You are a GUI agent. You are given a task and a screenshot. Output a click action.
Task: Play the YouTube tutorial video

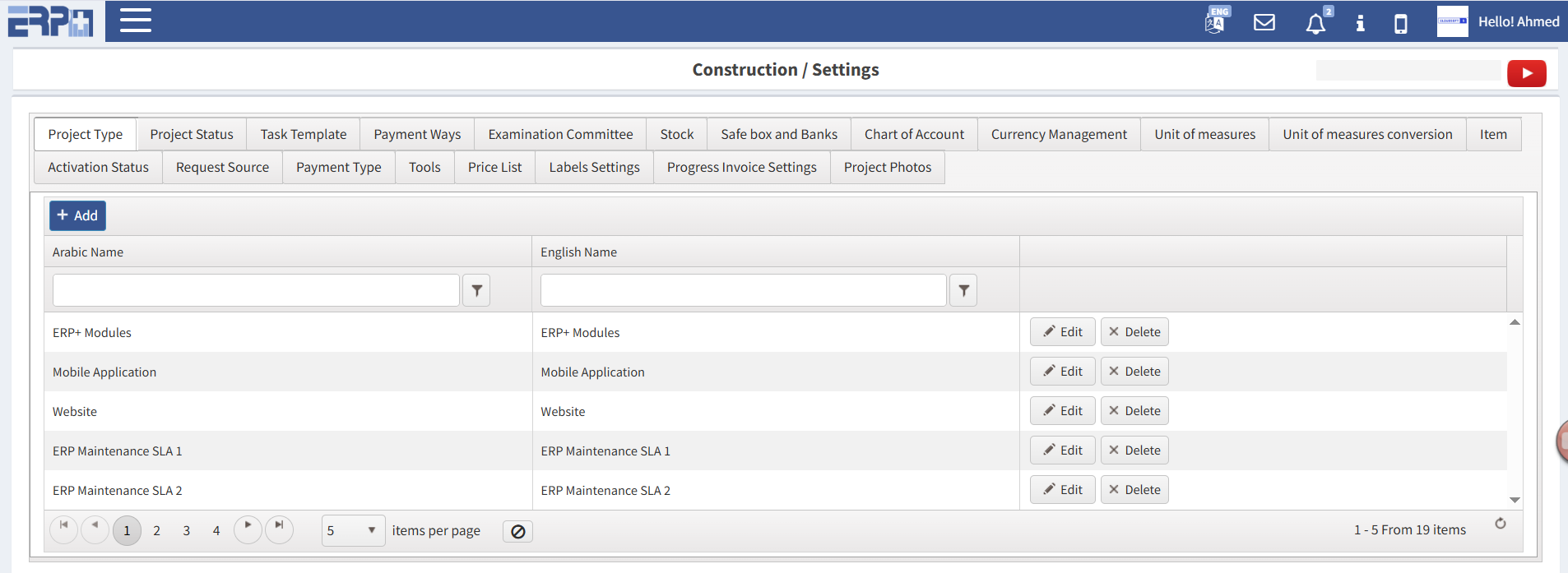pos(1526,73)
